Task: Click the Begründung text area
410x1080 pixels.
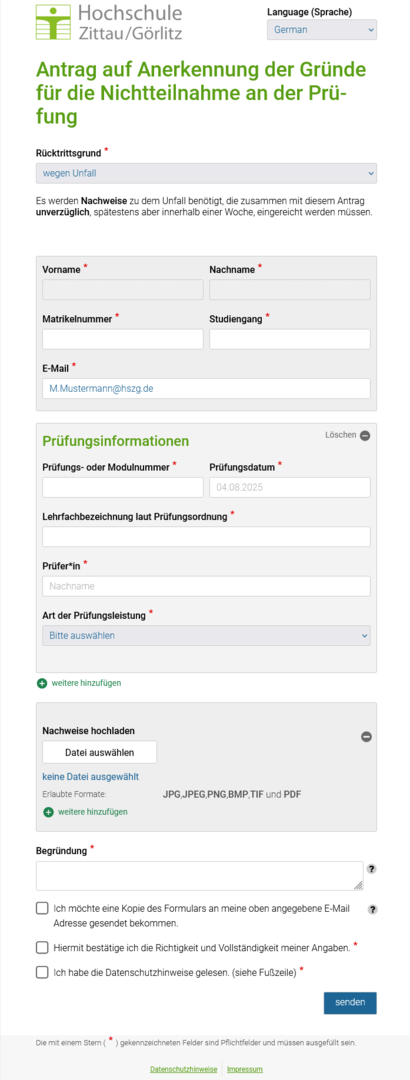Action: 199,875
